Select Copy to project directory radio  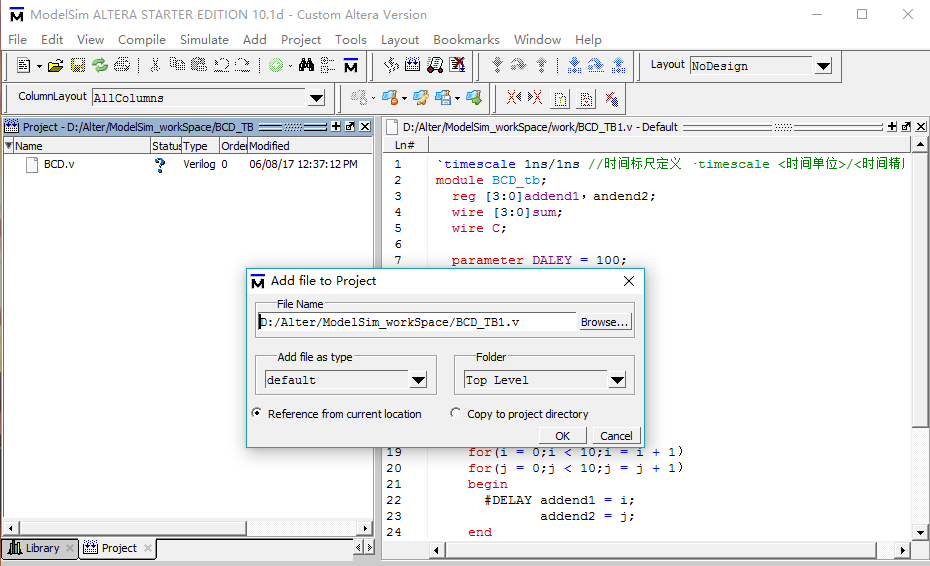coord(455,412)
